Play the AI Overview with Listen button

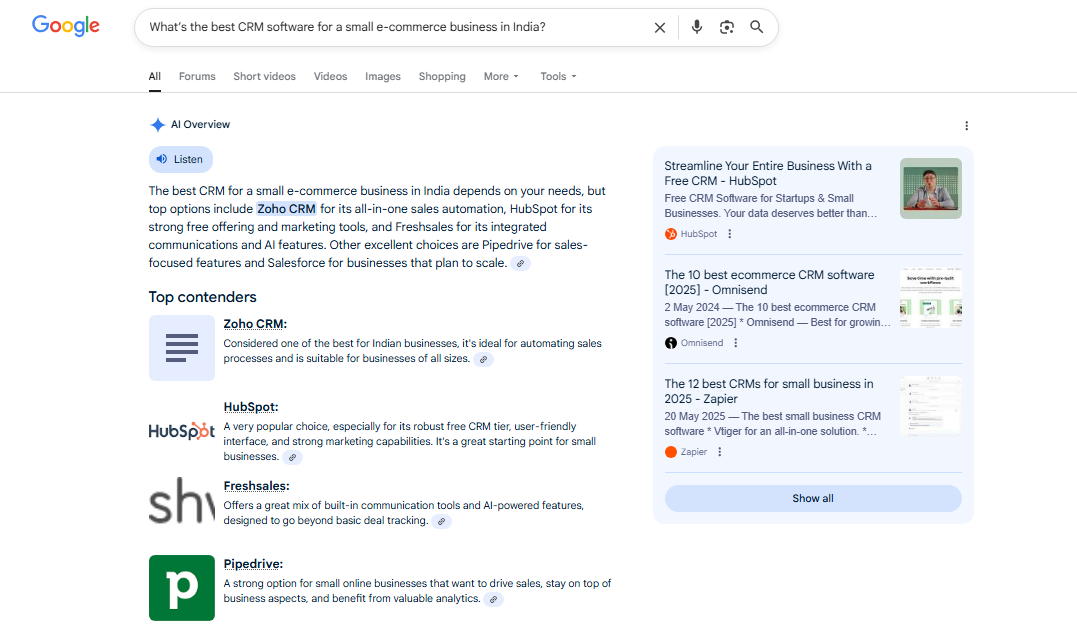pyautogui.click(x=181, y=159)
